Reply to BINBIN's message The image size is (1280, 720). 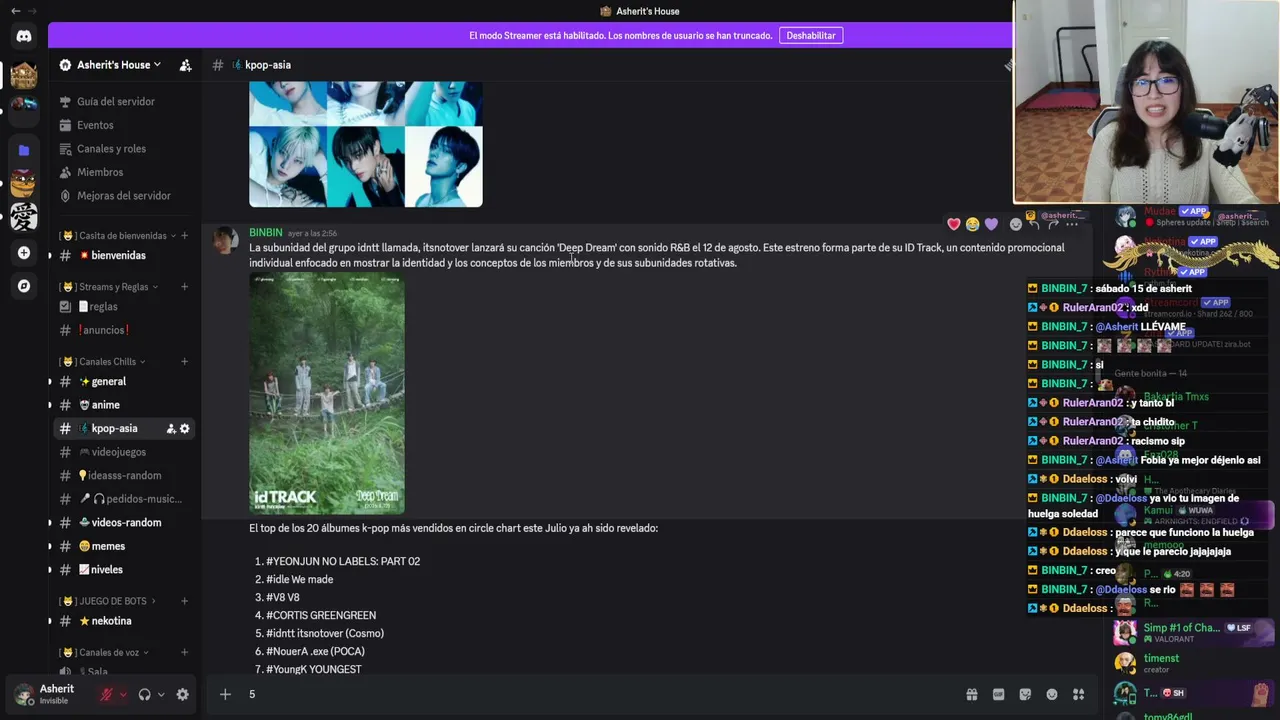[x=1034, y=224]
